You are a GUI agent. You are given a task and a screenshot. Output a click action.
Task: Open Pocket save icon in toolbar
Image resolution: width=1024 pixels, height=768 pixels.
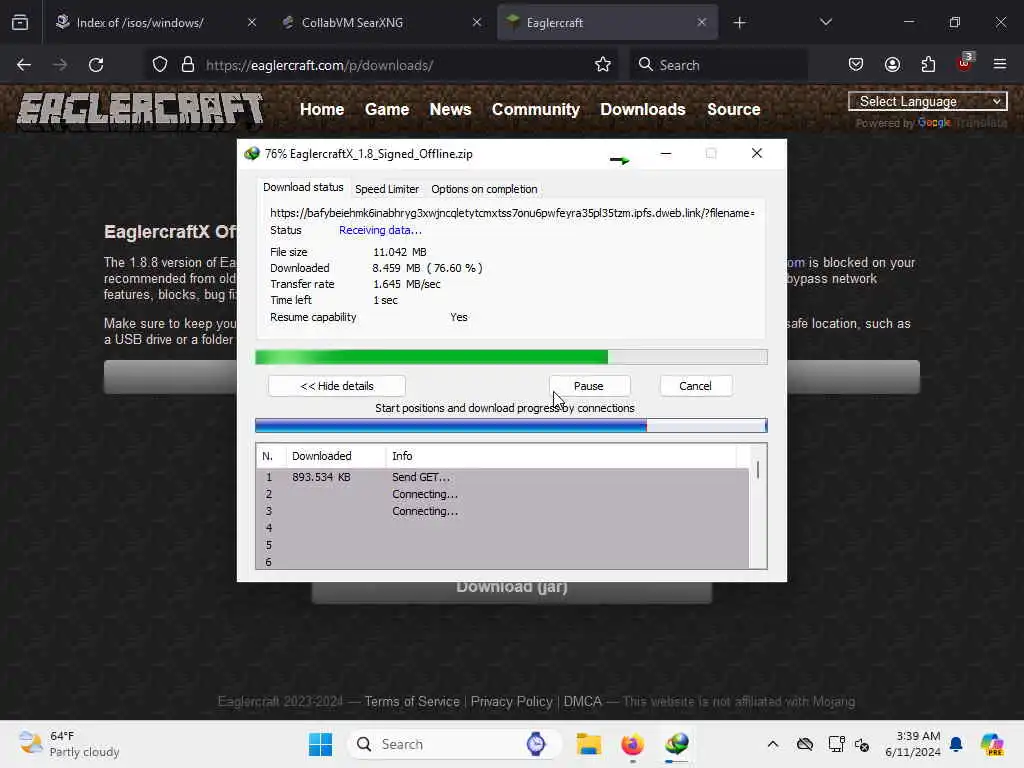pos(856,65)
